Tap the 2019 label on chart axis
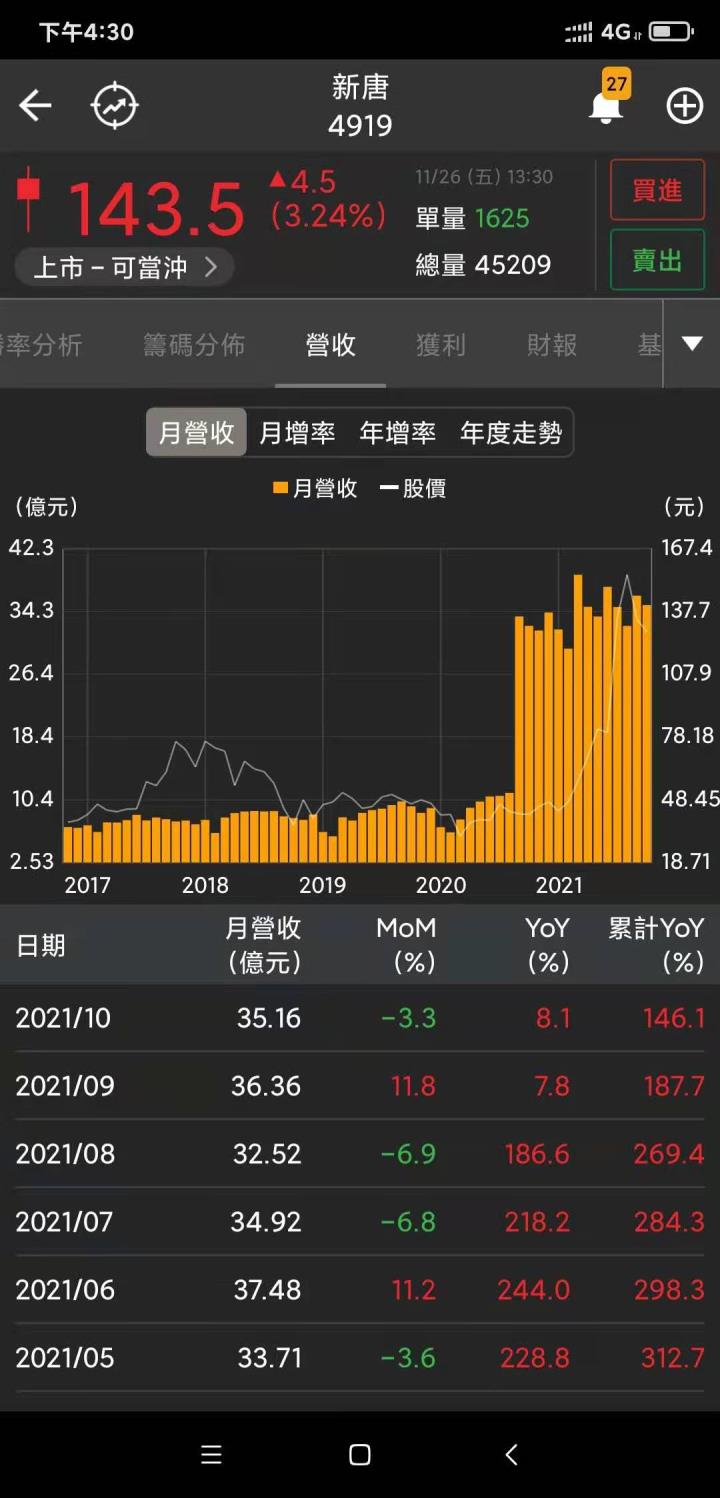The image size is (720, 1498). tap(322, 885)
